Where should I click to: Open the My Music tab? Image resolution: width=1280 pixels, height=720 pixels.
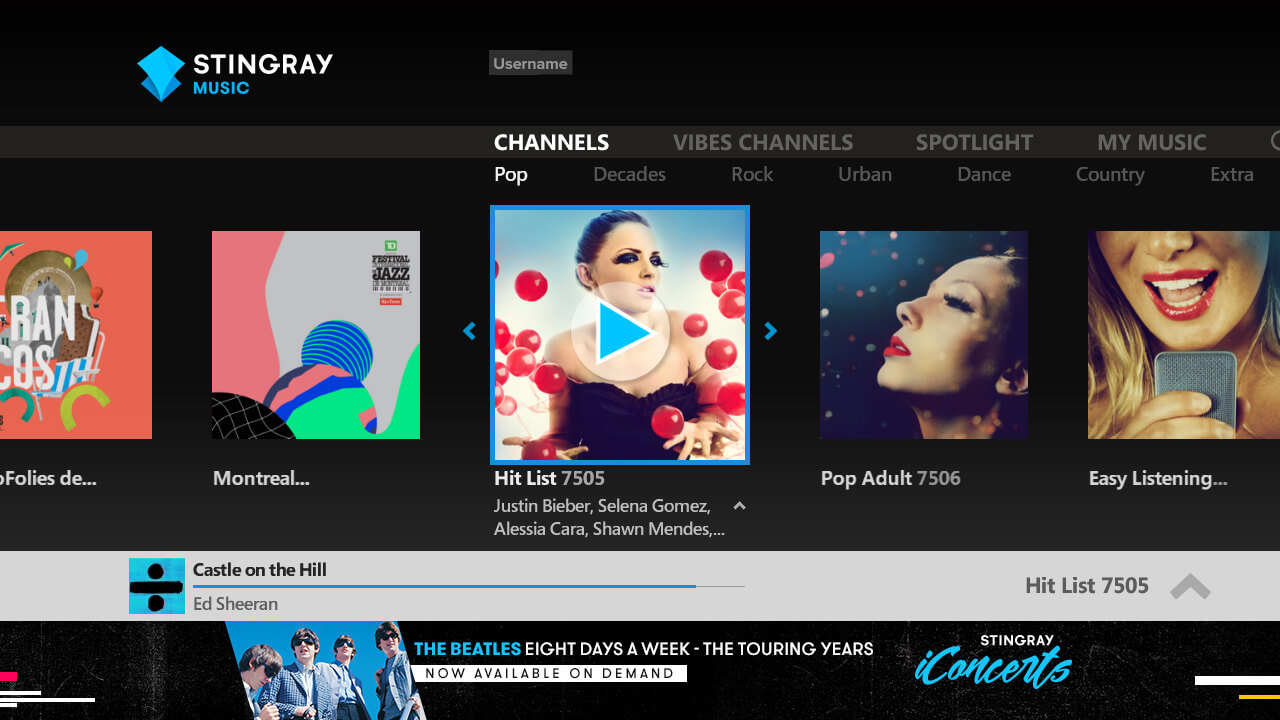(1152, 142)
